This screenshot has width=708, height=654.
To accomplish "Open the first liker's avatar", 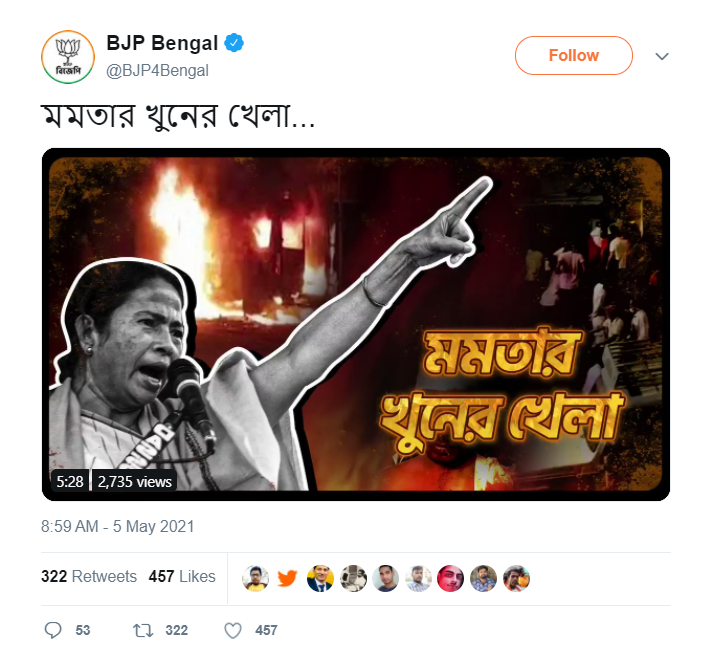I will [x=255, y=578].
